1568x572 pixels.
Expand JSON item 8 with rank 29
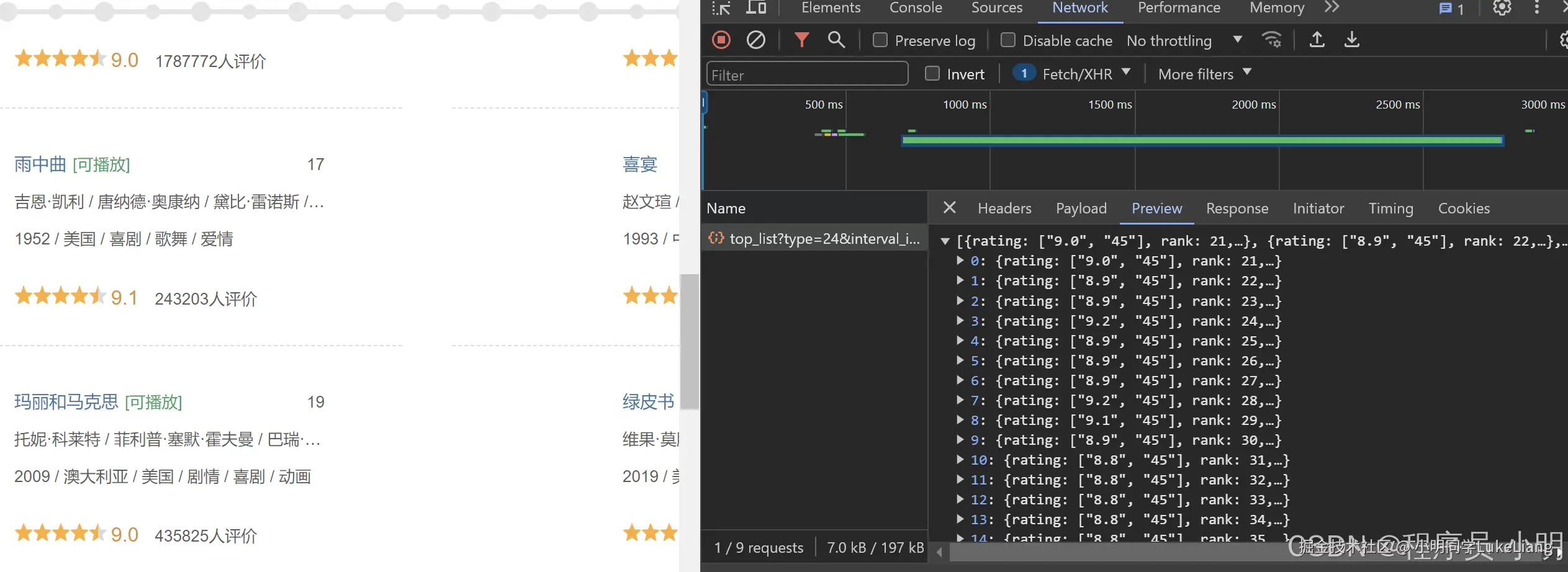pos(960,420)
